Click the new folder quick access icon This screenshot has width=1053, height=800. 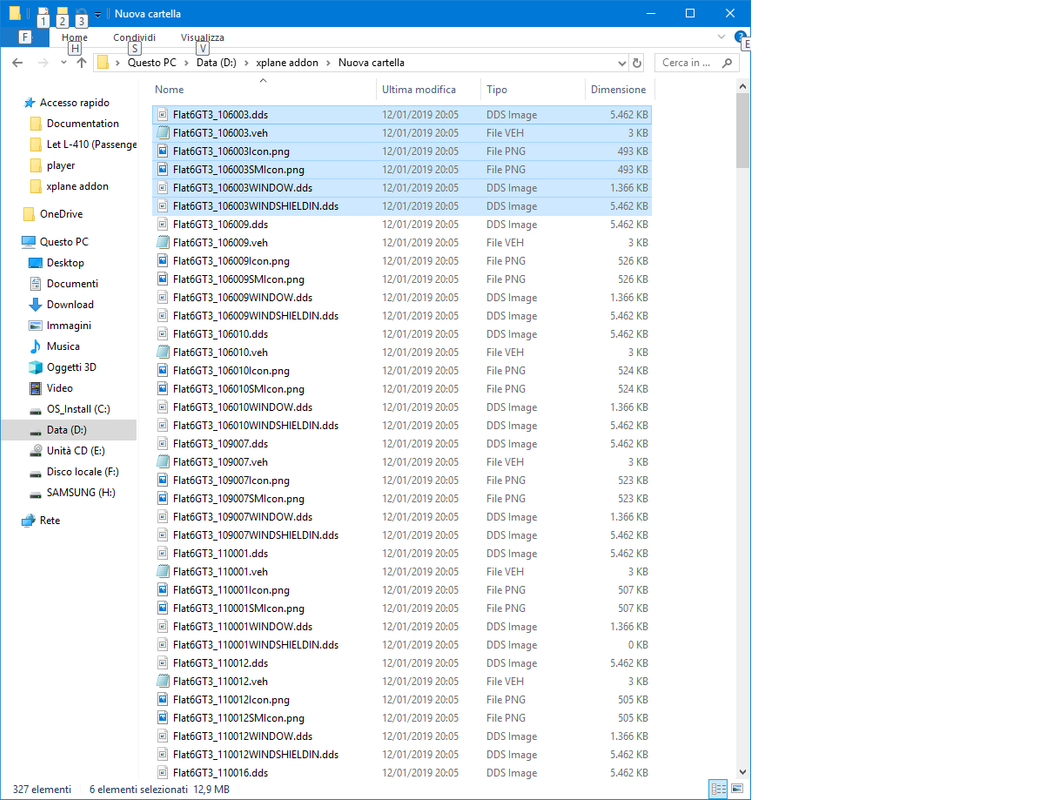(x=62, y=14)
